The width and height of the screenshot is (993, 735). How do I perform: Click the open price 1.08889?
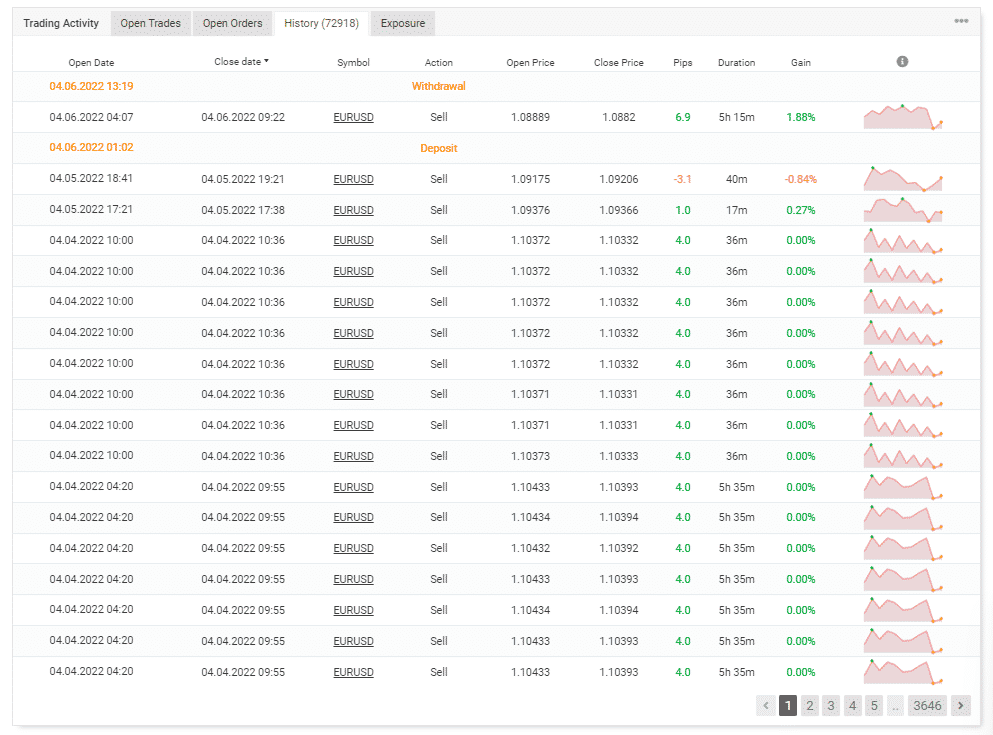click(x=531, y=117)
